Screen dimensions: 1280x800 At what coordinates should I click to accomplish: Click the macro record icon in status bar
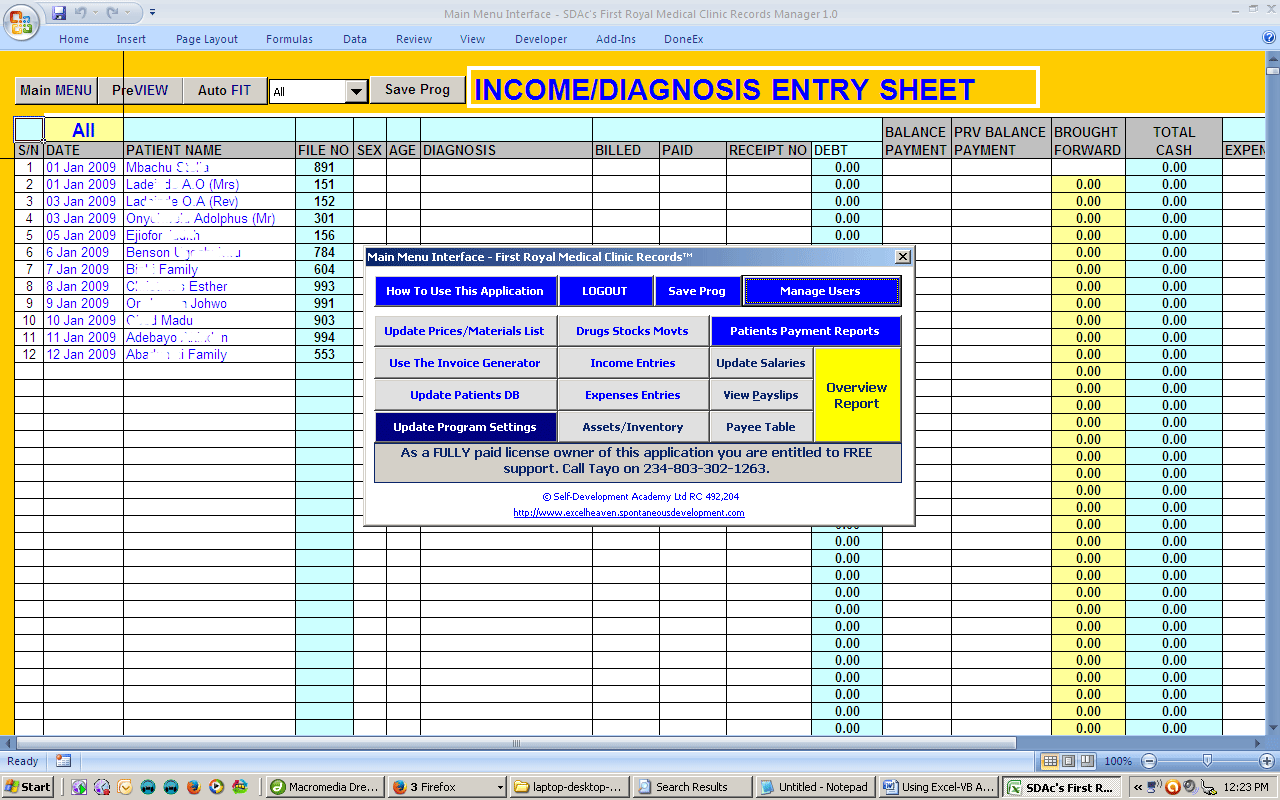click(63, 761)
